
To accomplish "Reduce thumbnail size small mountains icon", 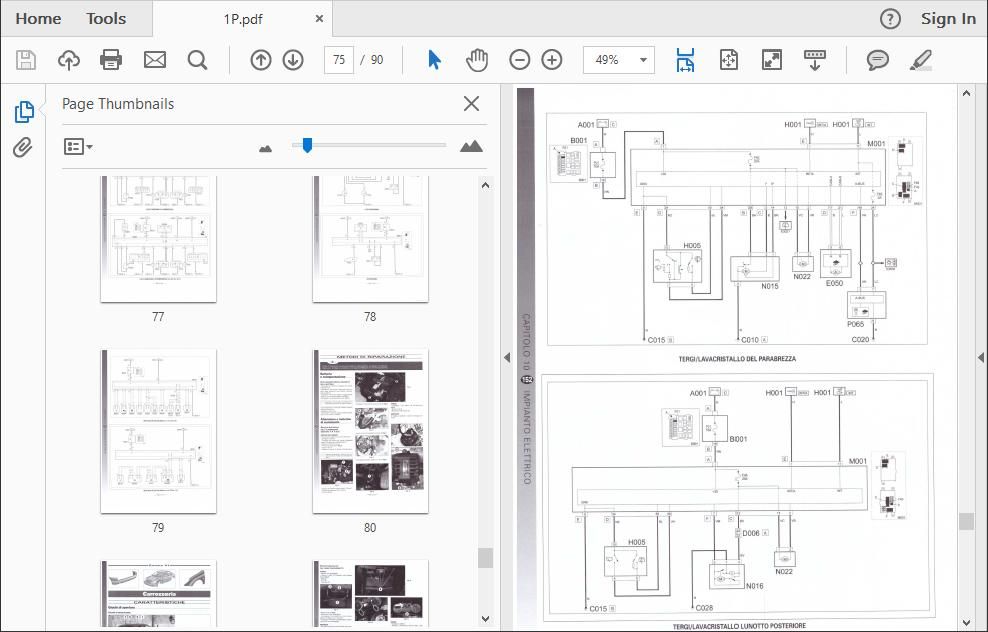I will (x=265, y=149).
